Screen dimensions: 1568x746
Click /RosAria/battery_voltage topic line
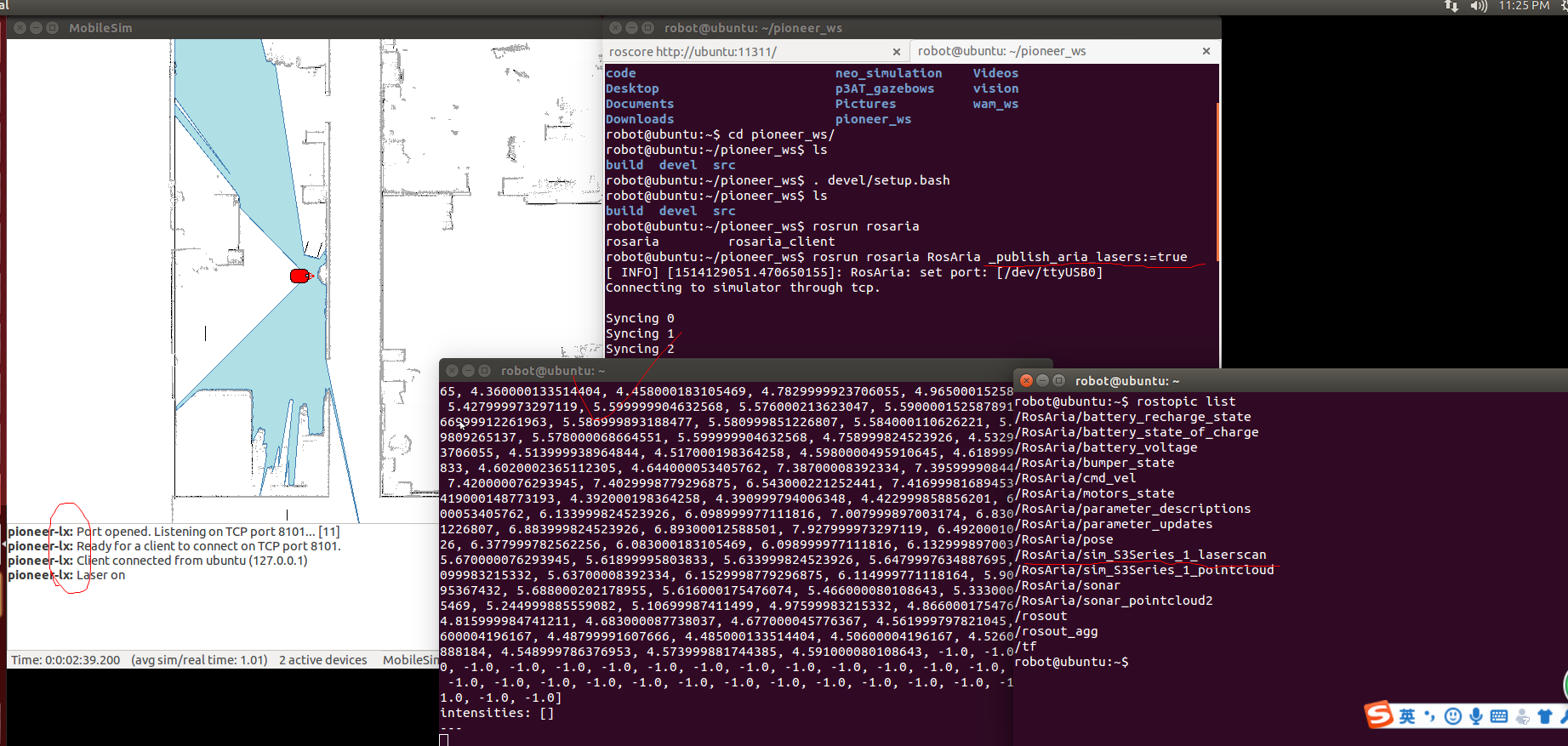tap(1106, 447)
